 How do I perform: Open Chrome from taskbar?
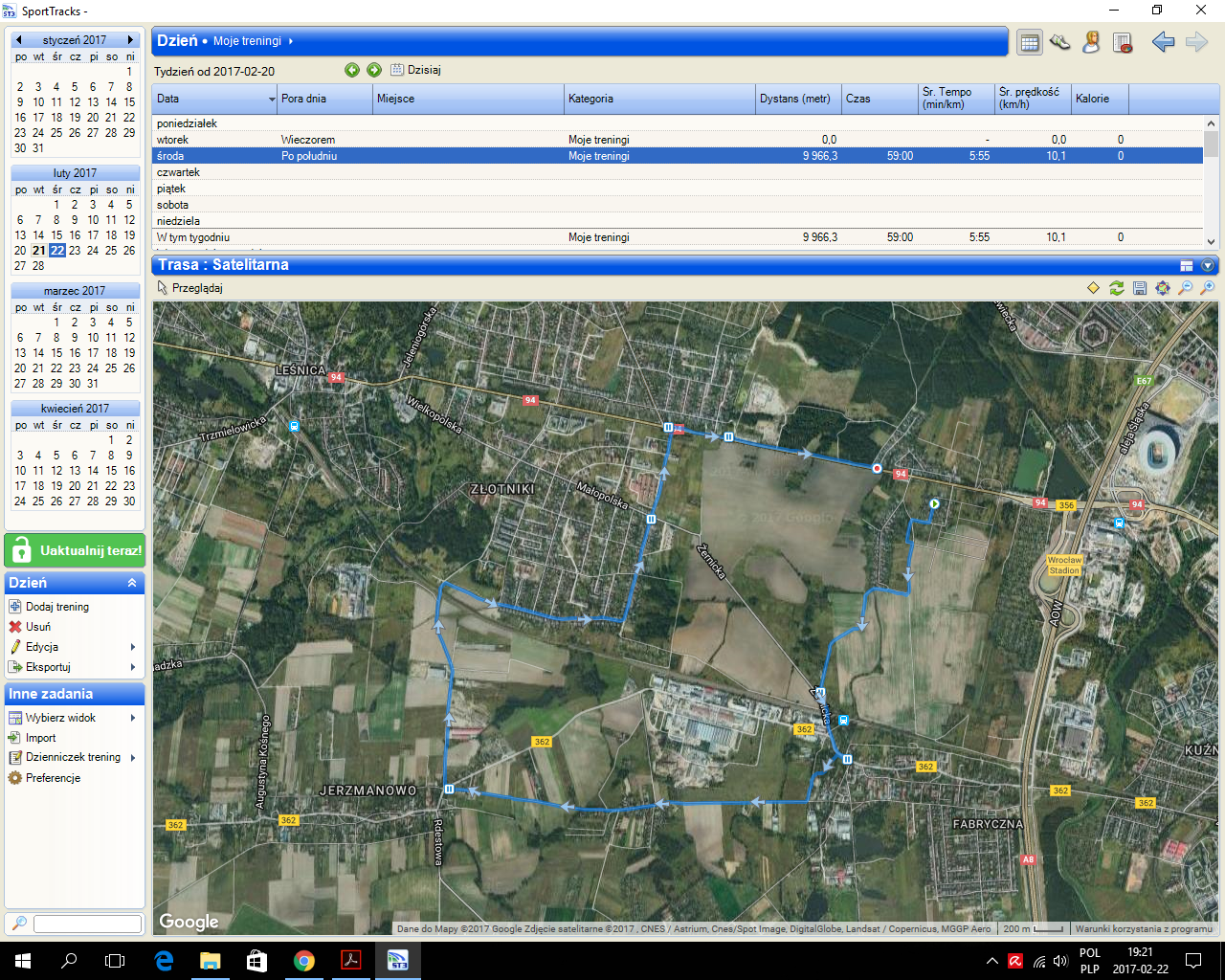304,961
